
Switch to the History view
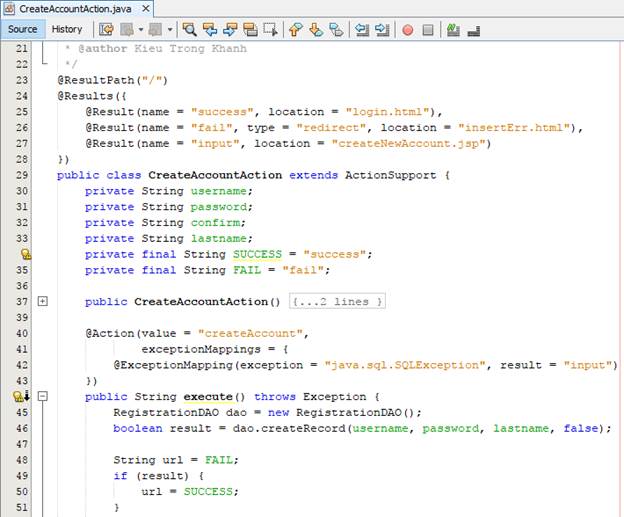[67, 29]
